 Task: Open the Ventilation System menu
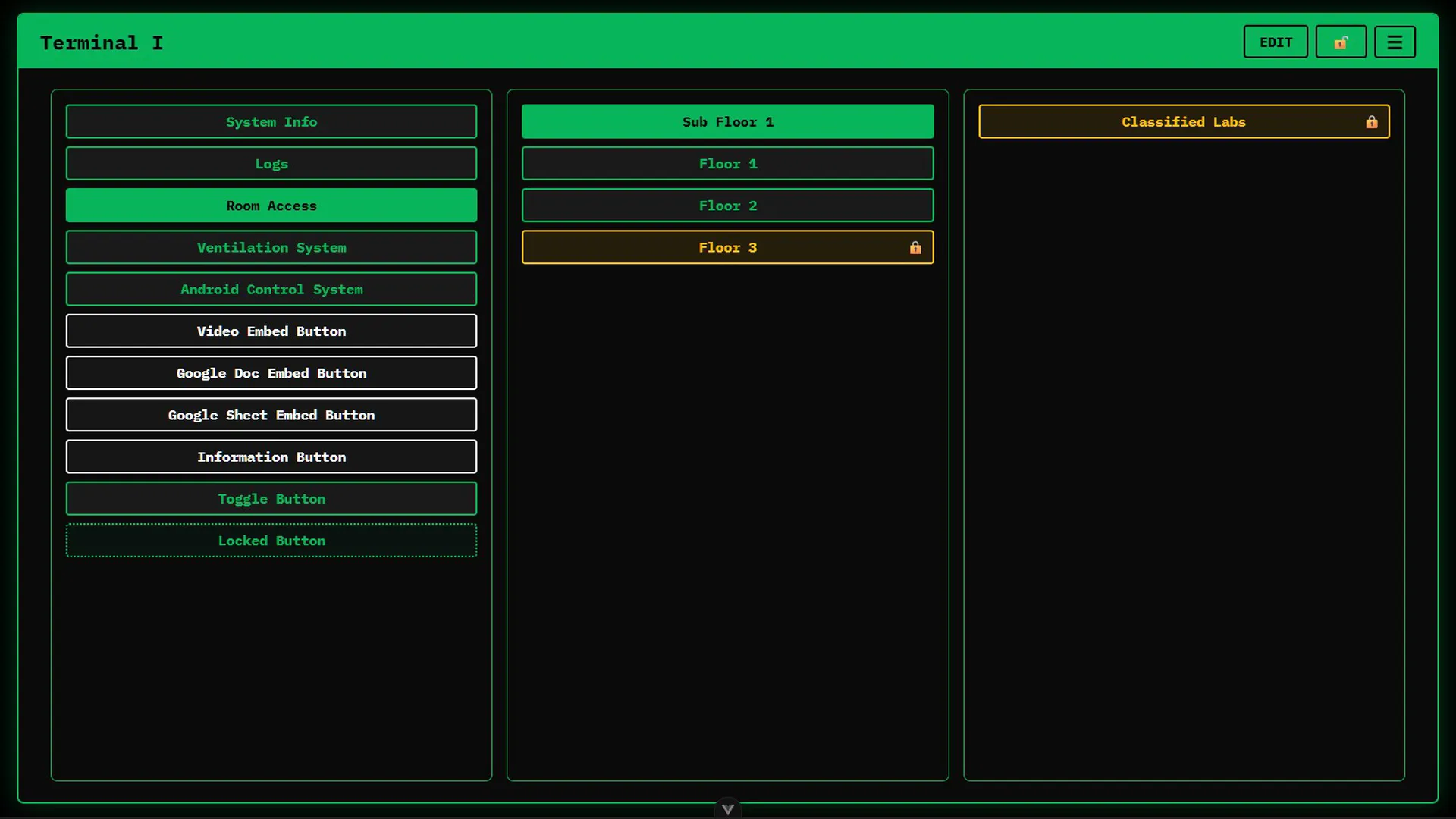[271, 248]
